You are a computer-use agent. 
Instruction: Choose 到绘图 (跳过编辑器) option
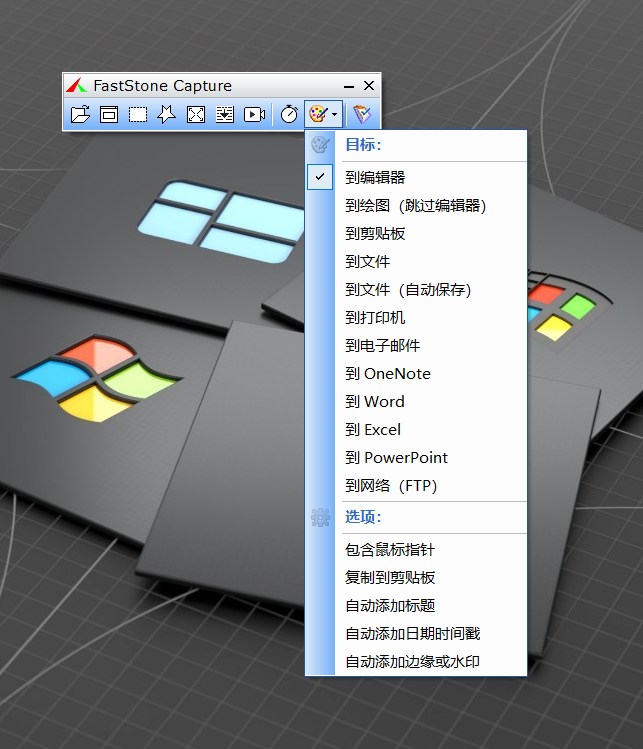pos(416,206)
